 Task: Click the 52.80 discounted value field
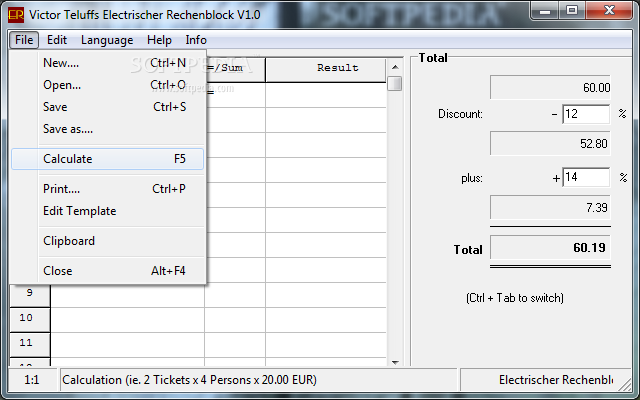(550, 143)
